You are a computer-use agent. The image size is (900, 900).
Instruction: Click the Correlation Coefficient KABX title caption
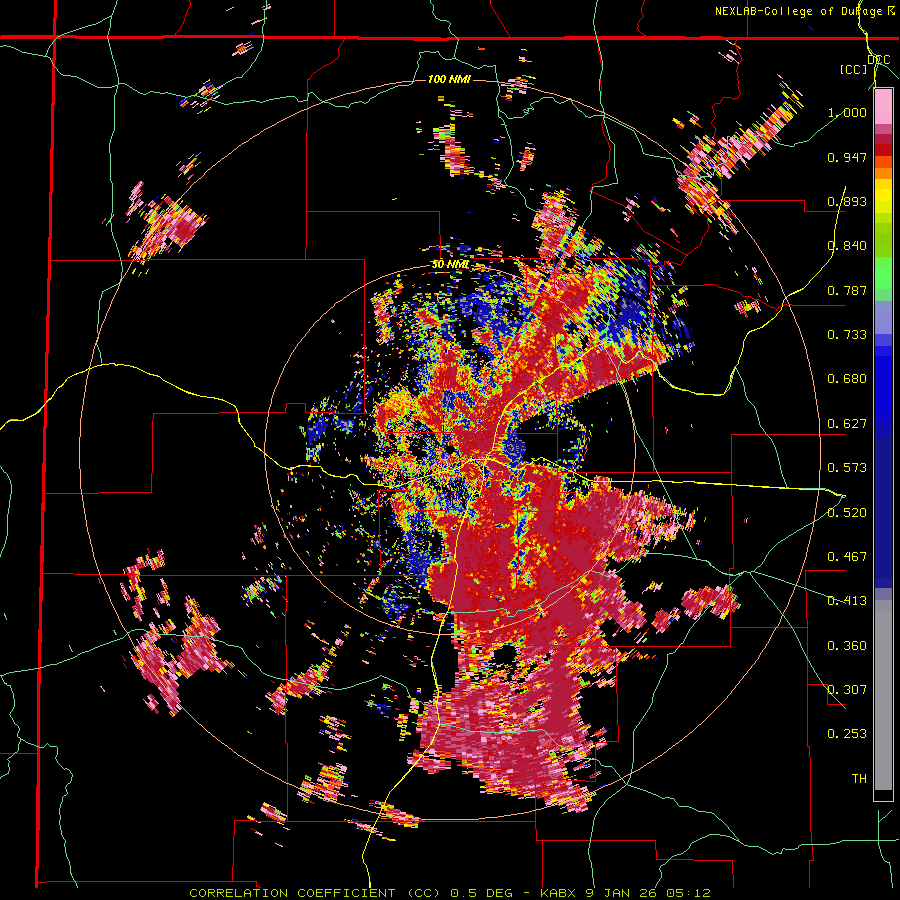point(450,893)
